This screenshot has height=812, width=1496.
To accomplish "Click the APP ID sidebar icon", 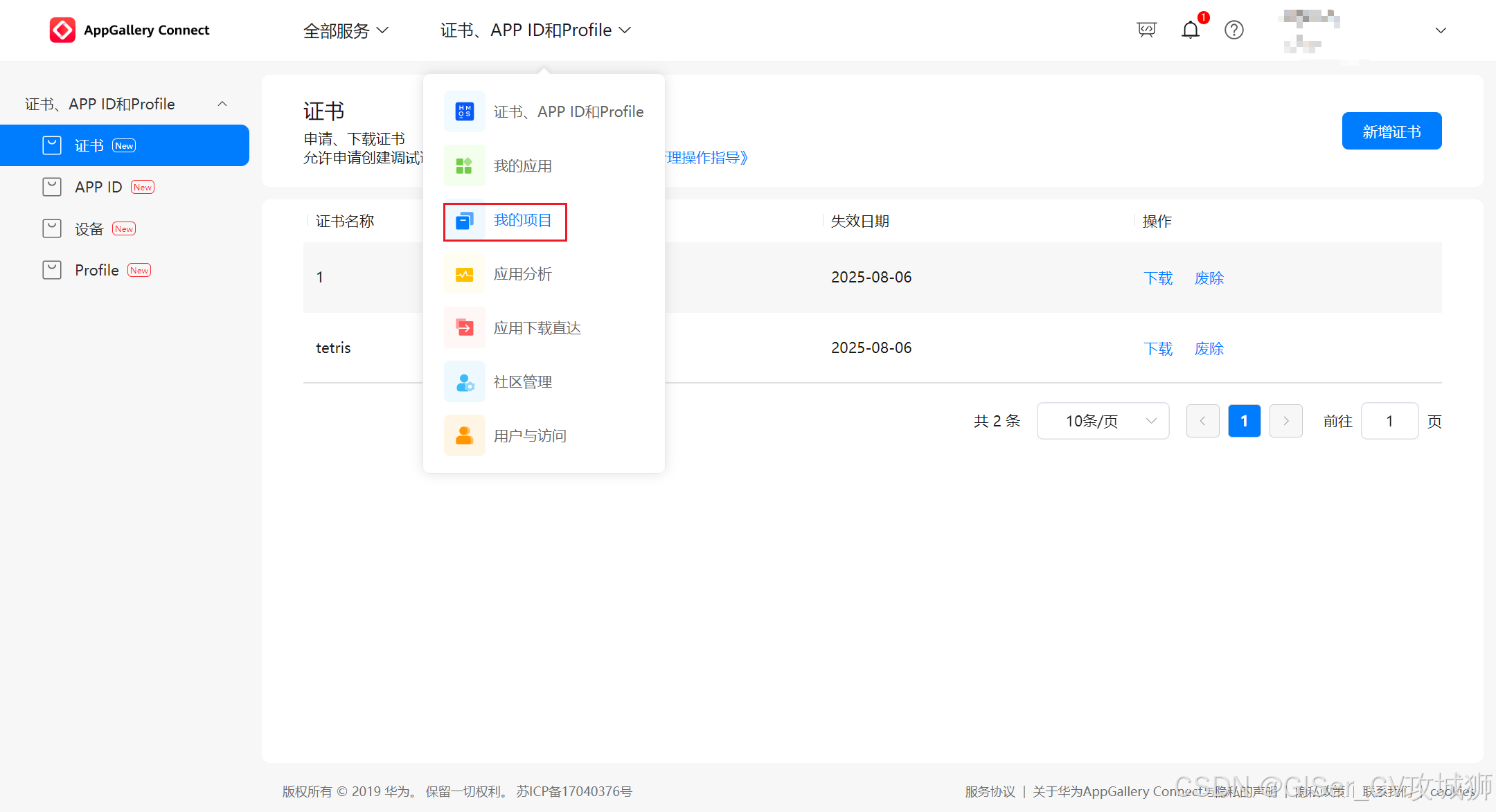I will (x=52, y=187).
